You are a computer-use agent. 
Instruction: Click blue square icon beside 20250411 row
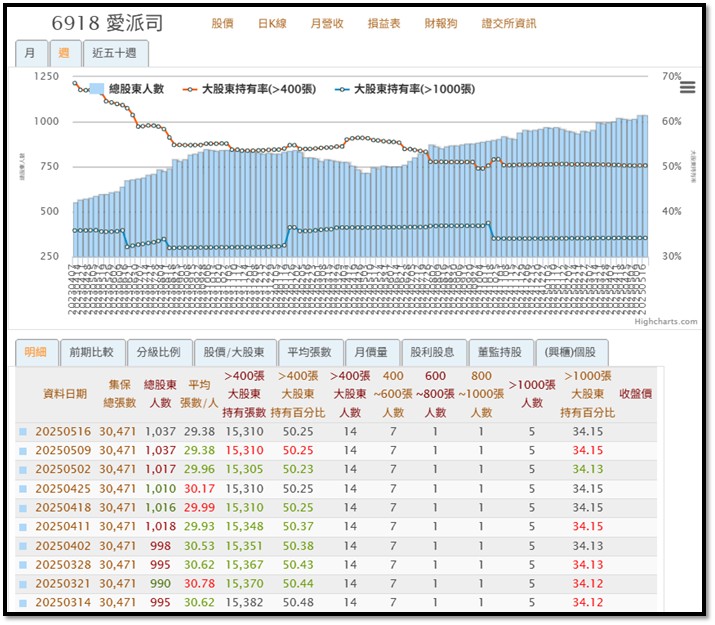[x=24, y=527]
